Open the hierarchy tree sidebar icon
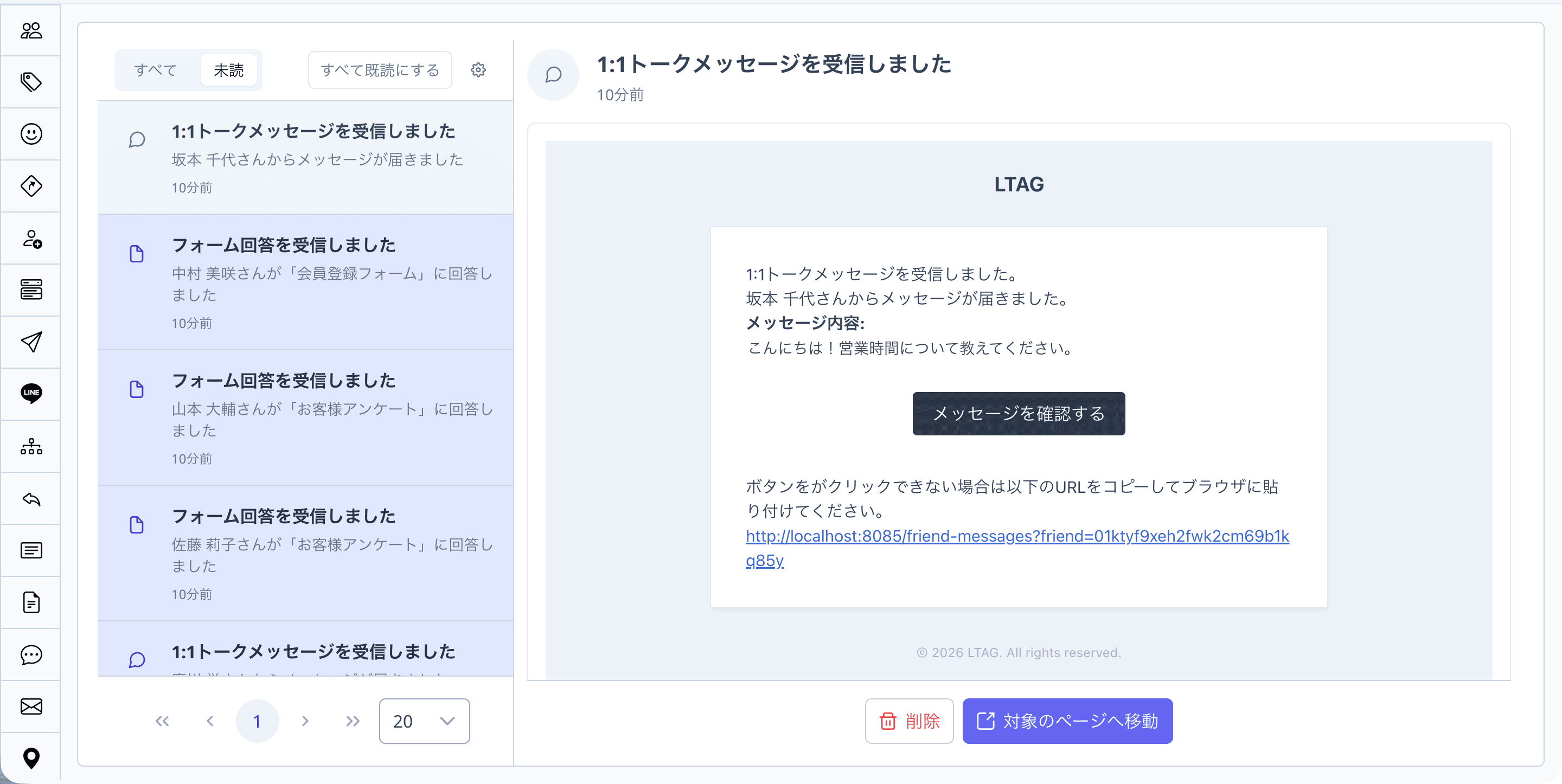The width and height of the screenshot is (1562, 784). pos(31,447)
